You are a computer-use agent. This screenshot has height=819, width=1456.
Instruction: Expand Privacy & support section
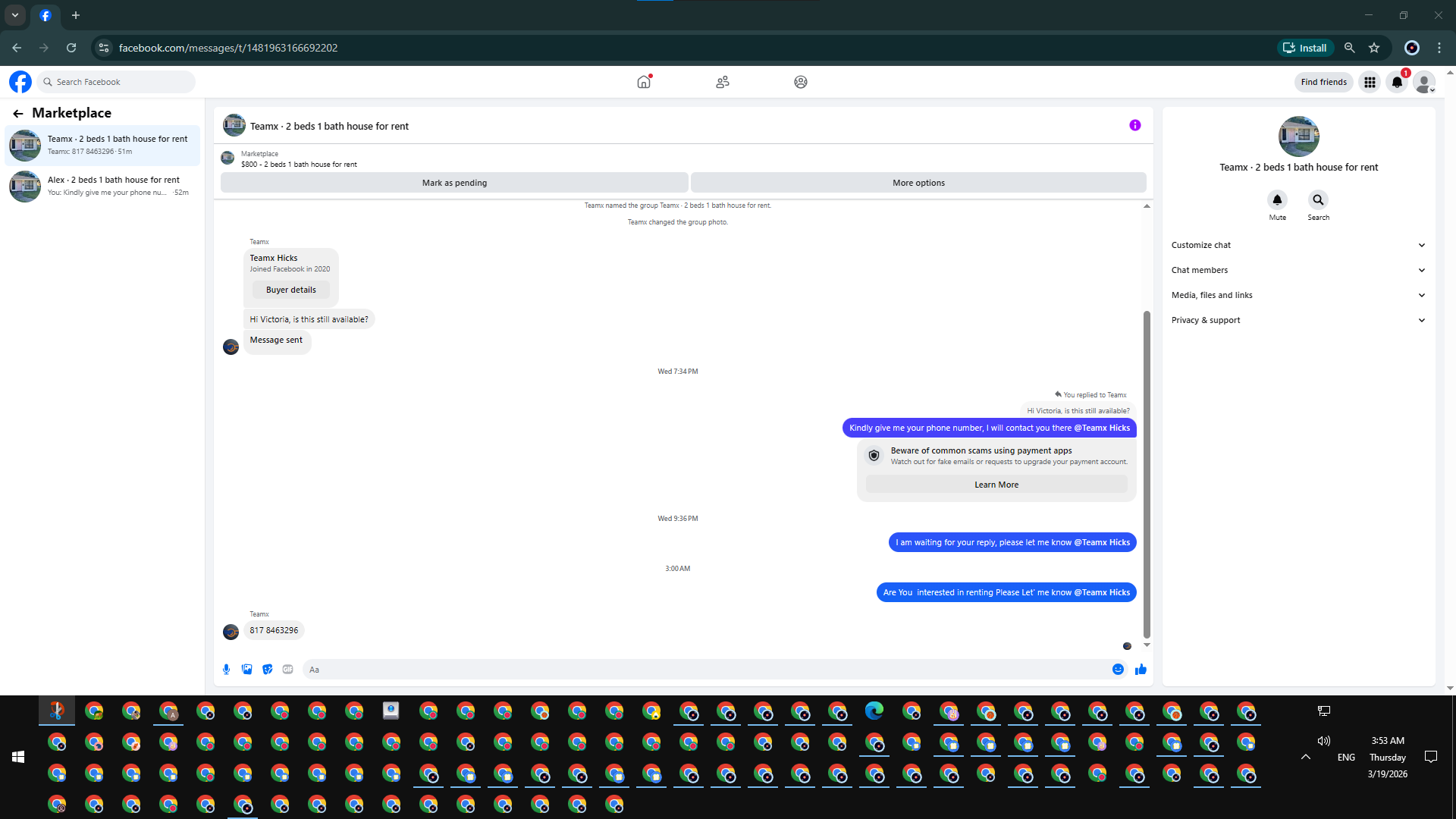(x=1298, y=320)
